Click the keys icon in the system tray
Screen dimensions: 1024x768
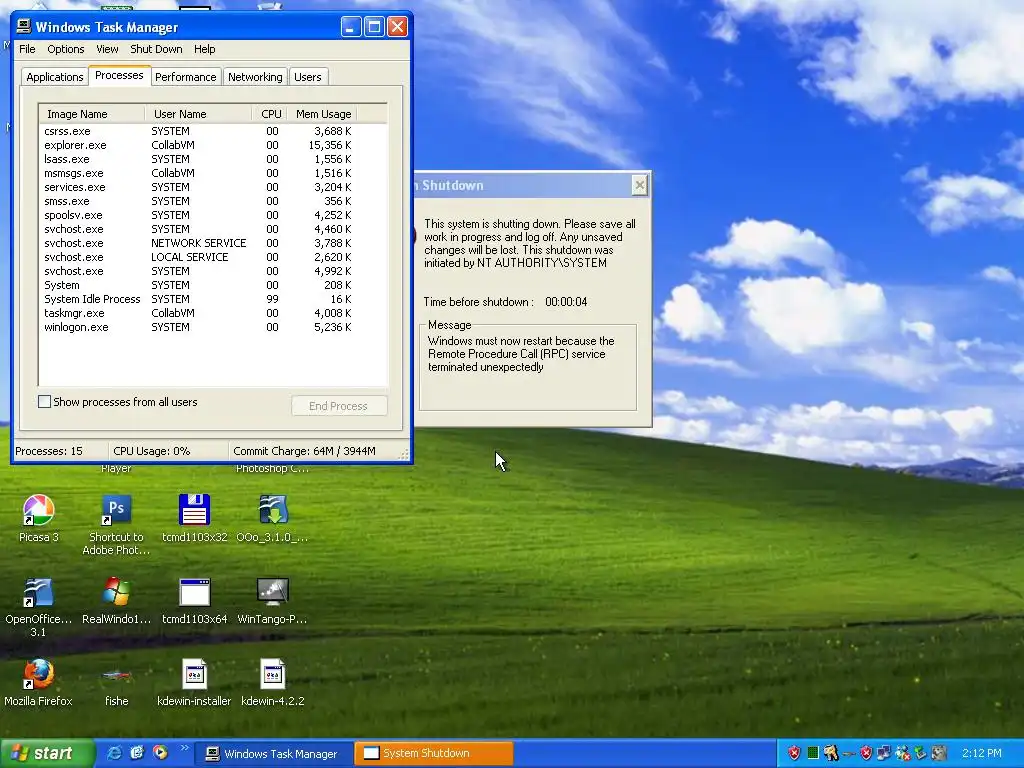(831, 753)
